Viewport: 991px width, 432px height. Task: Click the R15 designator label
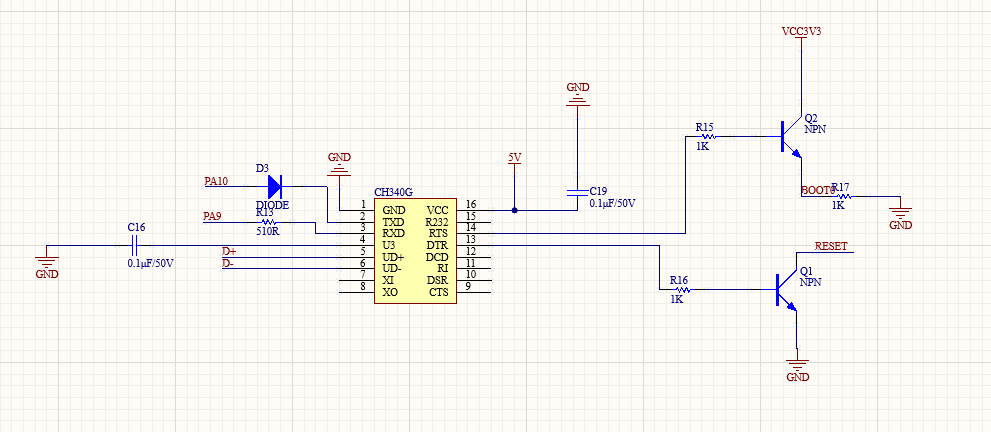(705, 127)
